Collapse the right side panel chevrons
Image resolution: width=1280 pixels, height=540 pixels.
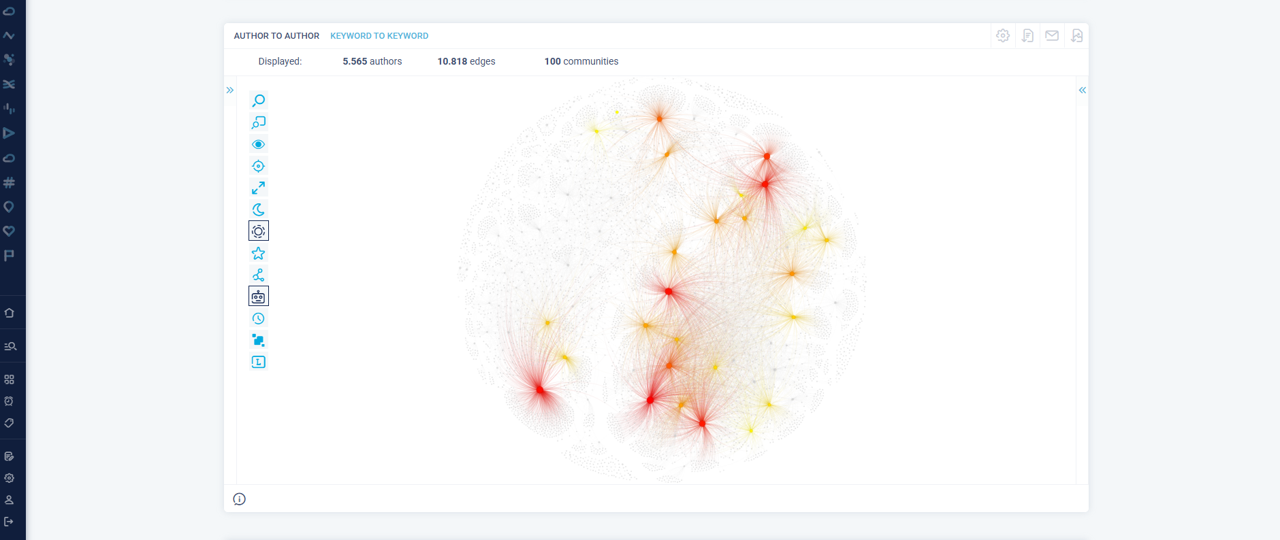1082,90
